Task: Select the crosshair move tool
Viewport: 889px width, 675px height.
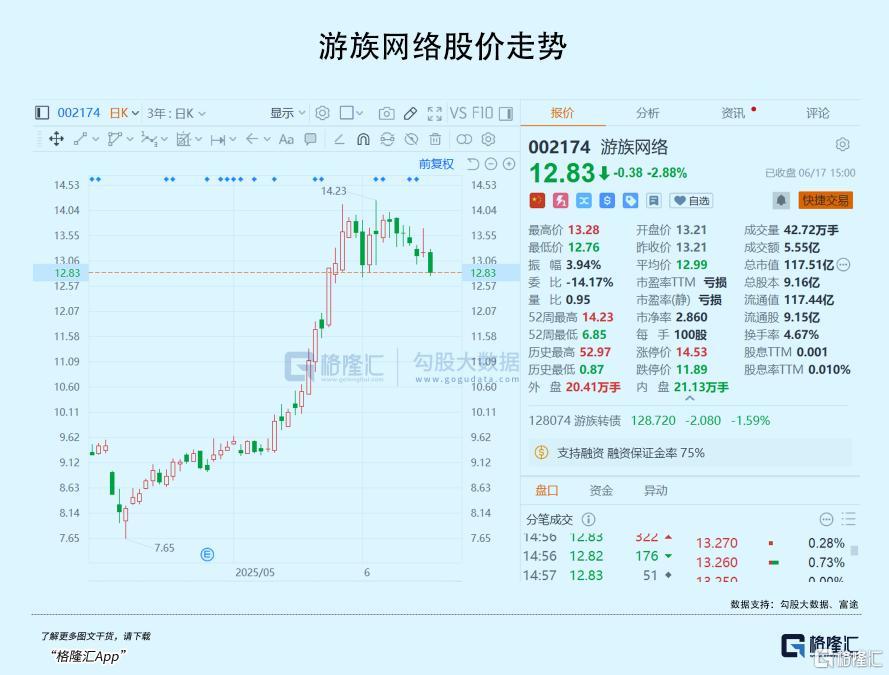Action: point(56,139)
